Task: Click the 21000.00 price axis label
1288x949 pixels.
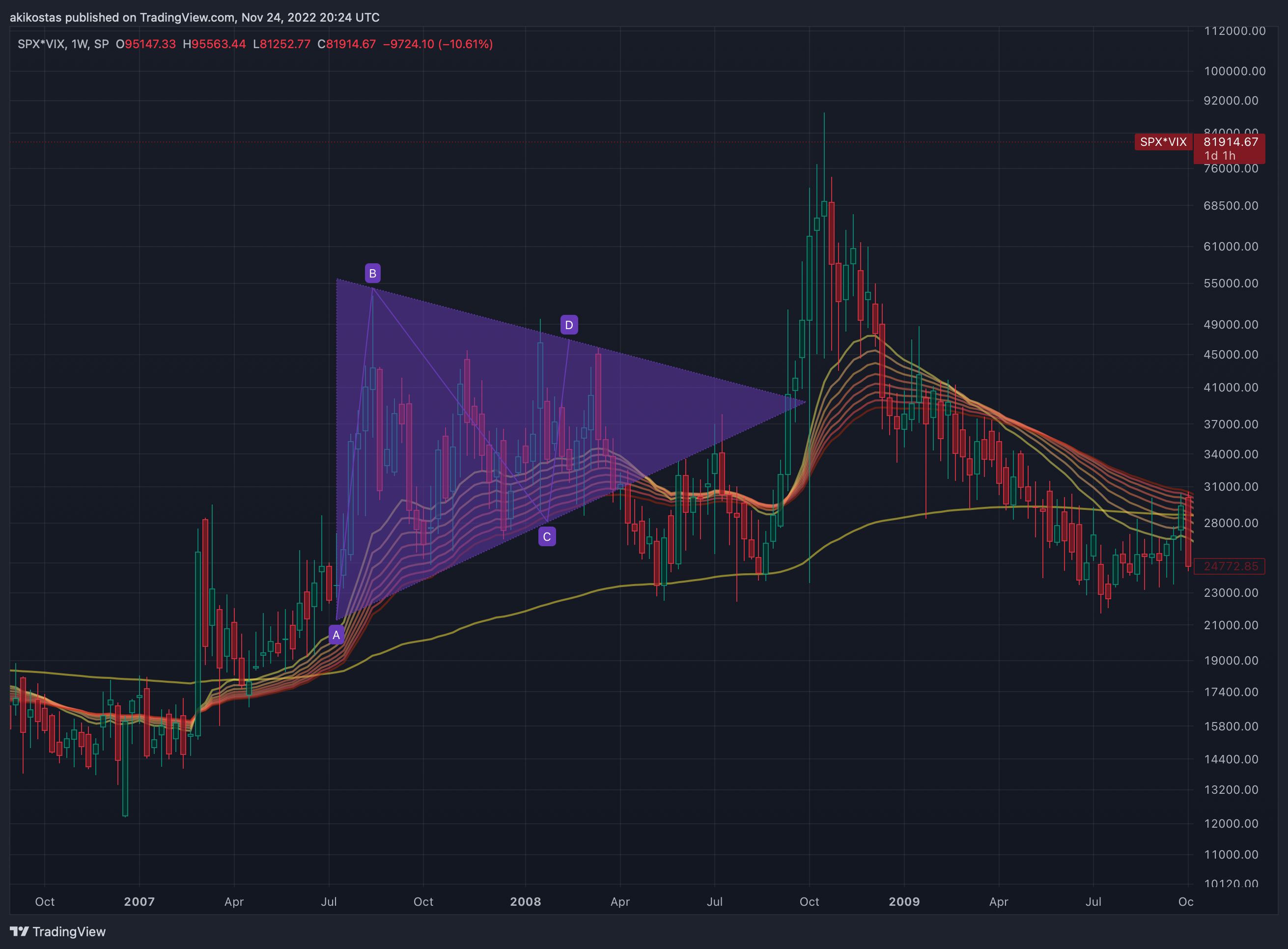Action: [x=1231, y=625]
